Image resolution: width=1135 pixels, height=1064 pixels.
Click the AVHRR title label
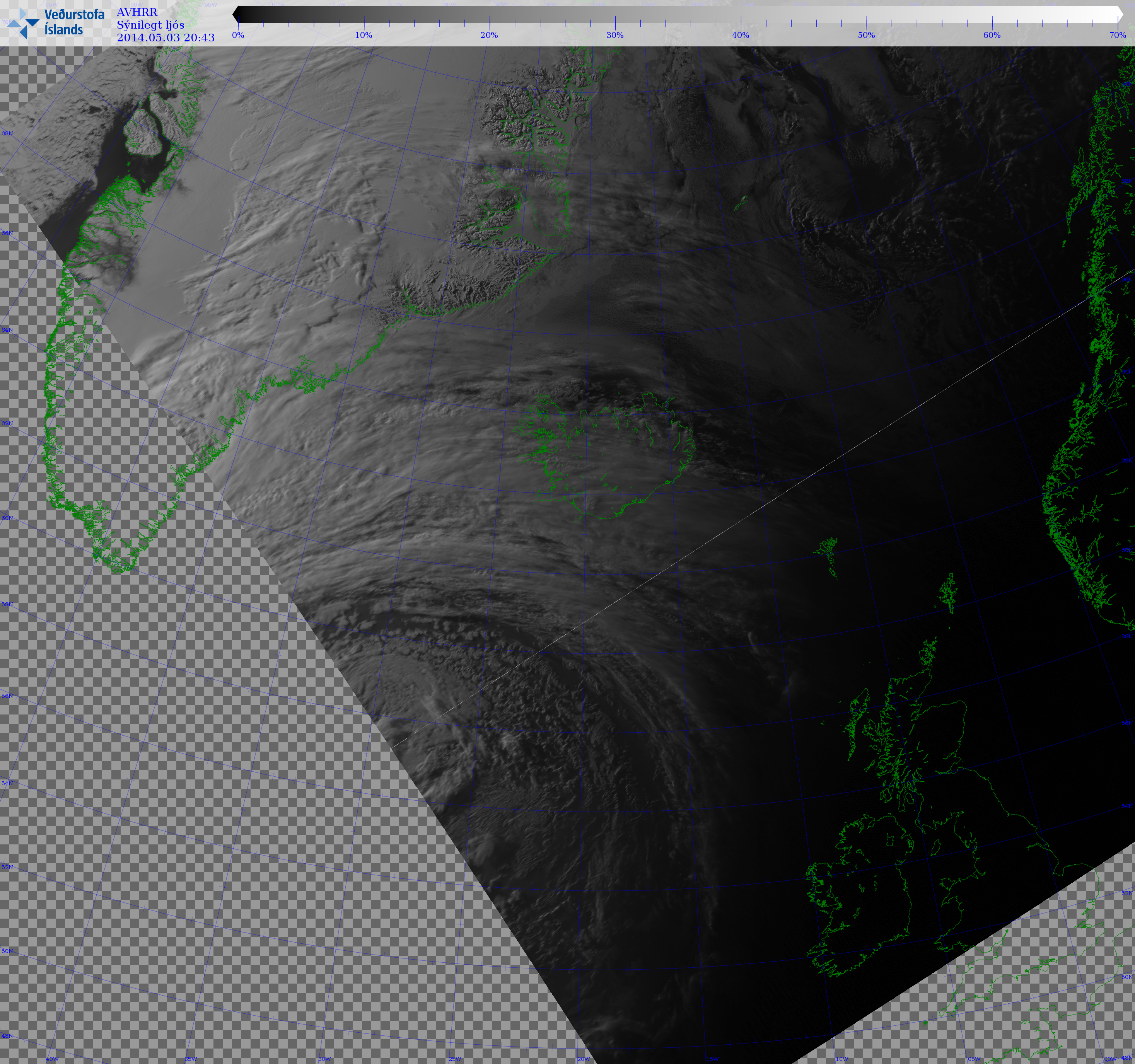(x=137, y=12)
